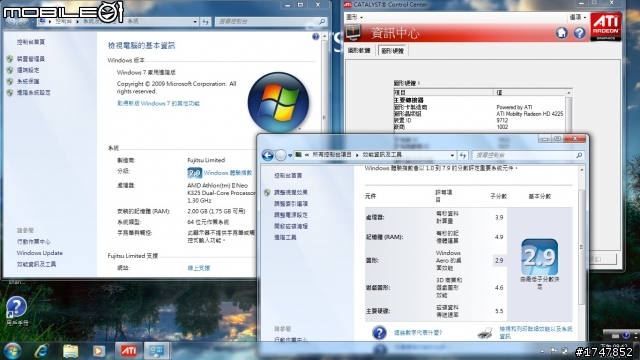Open 調整索引選項 in performance sidebar
Image resolution: width=640 pixels, height=360 pixels.
pyautogui.click(x=291, y=204)
